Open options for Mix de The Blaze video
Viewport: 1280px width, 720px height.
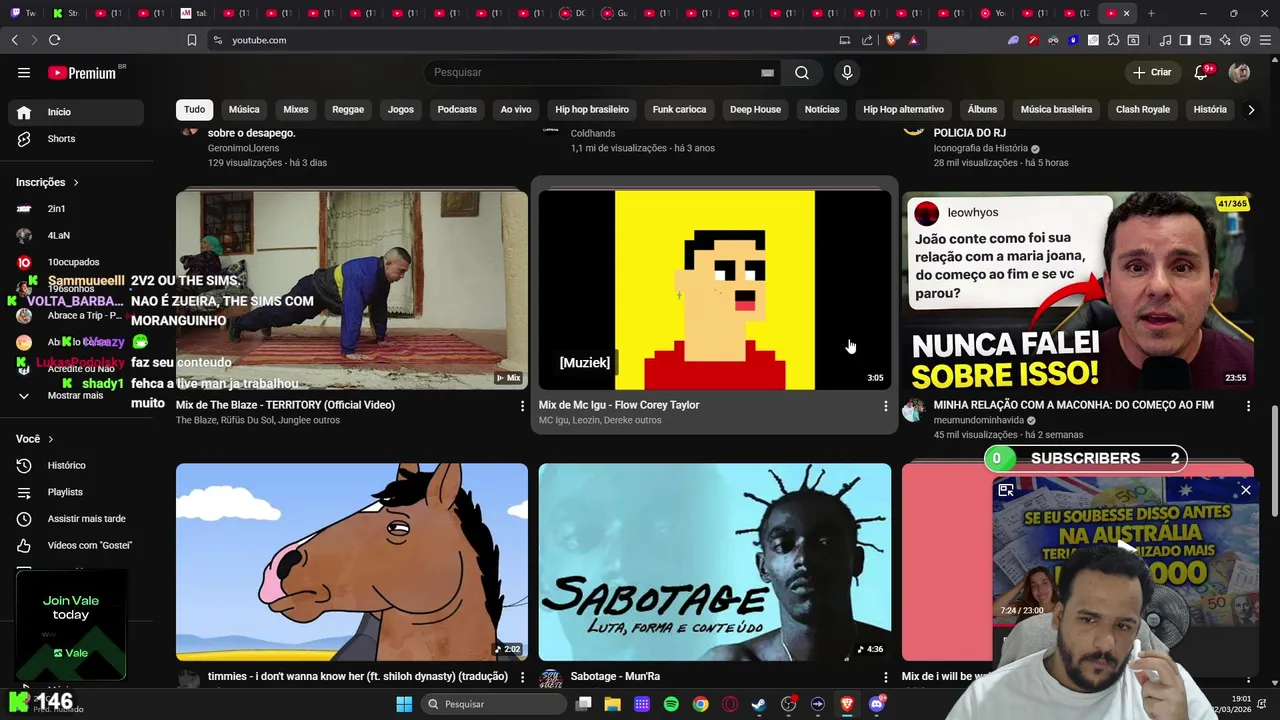click(522, 406)
